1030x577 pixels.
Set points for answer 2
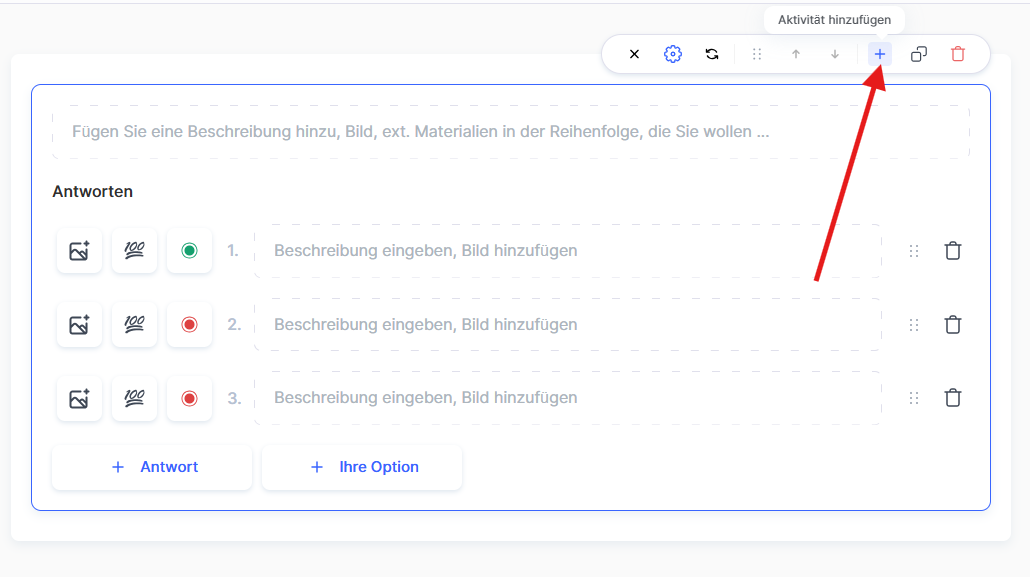[x=134, y=324]
